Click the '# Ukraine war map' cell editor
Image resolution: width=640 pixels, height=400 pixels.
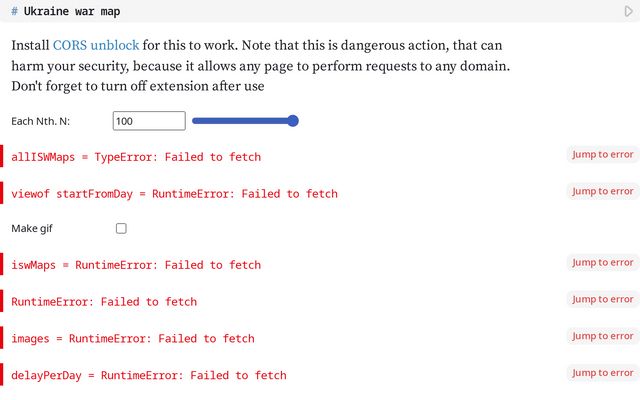tap(300, 12)
